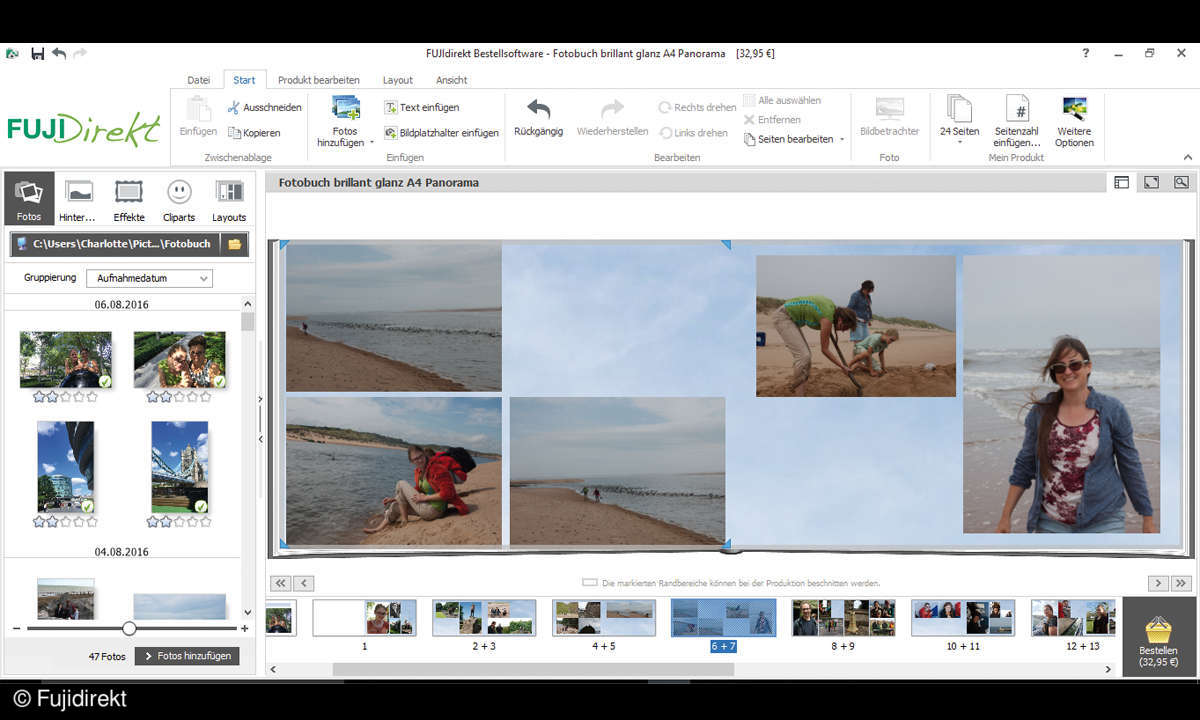Show the Fotos panel

[x=29, y=198]
